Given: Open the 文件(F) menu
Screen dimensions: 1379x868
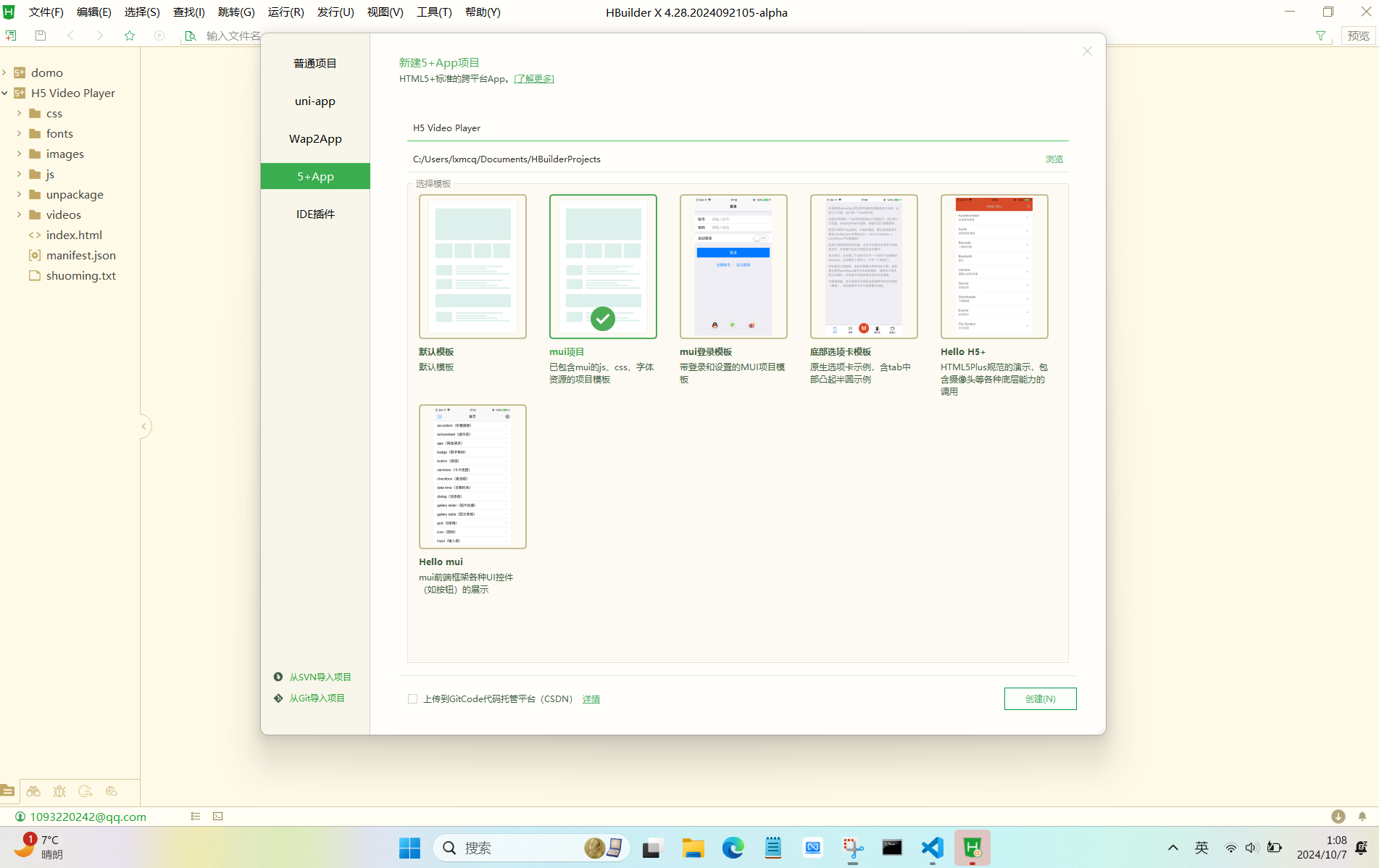Looking at the screenshot, I should (x=46, y=12).
